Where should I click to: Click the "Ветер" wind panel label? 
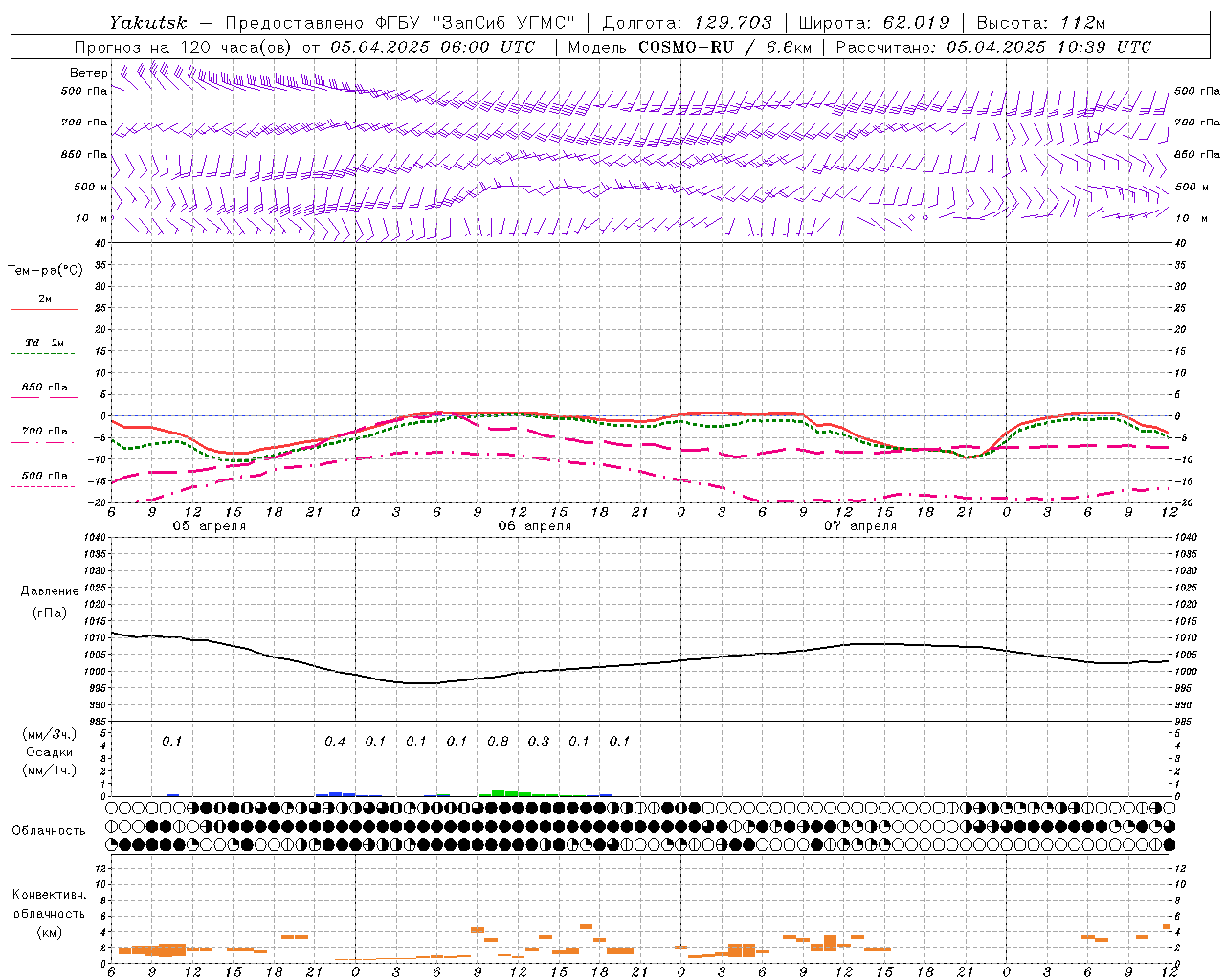coord(89,73)
